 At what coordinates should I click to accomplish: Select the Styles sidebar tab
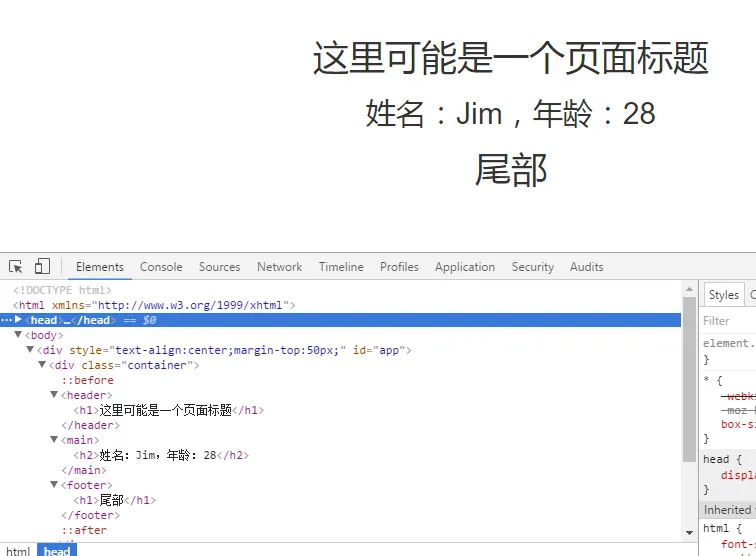coord(724,295)
